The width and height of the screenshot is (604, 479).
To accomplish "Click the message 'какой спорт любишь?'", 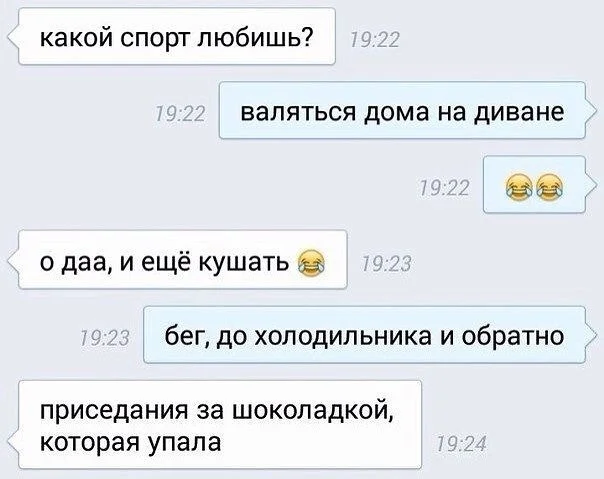I will point(177,37).
